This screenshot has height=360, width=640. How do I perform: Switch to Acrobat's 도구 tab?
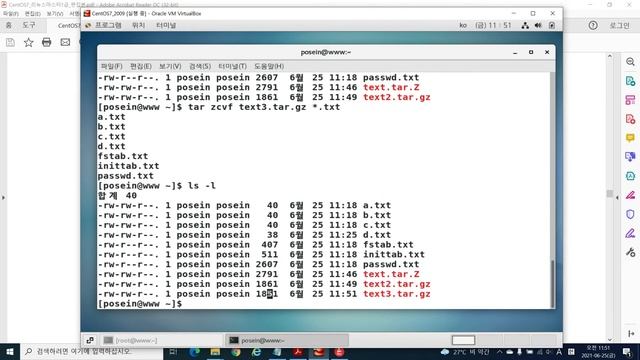(29, 25)
